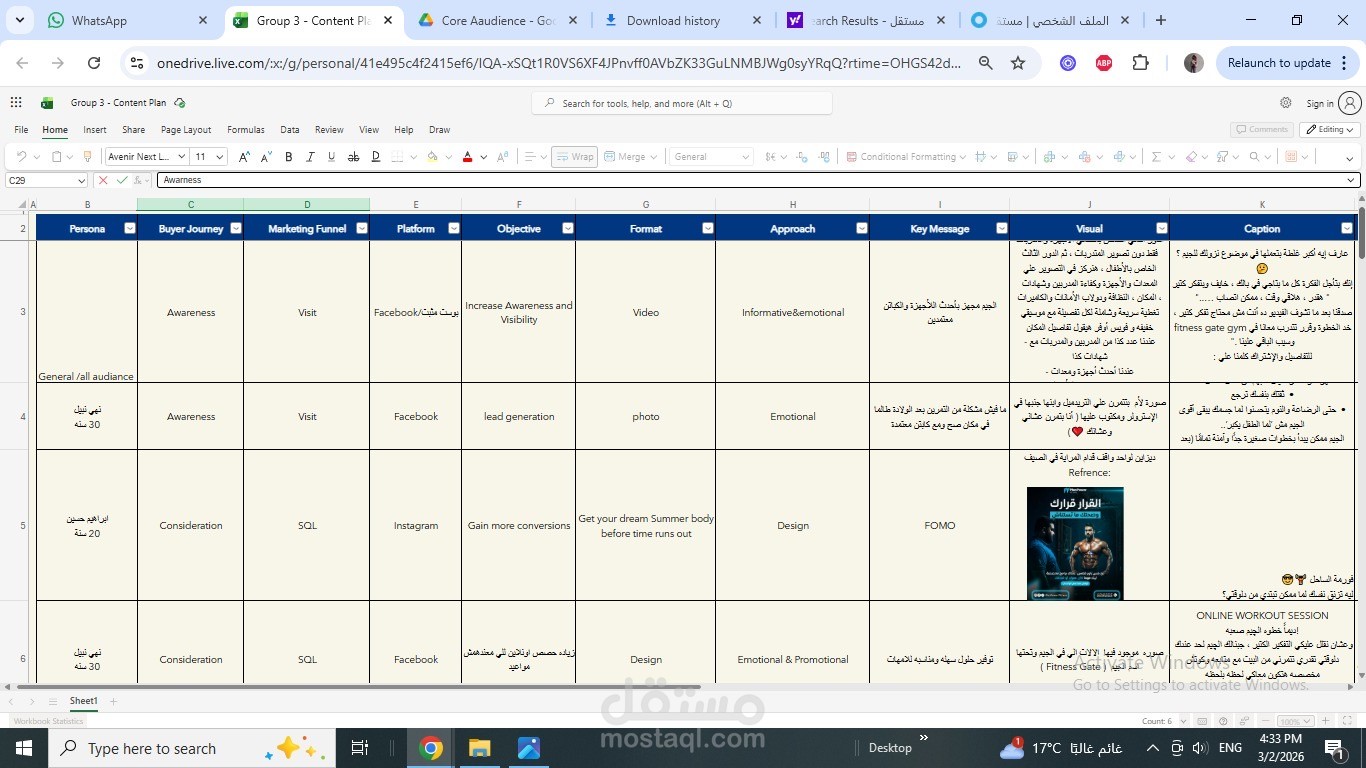The height and width of the screenshot is (768, 1366).
Task: Undo the last action
Action: pos(21,156)
